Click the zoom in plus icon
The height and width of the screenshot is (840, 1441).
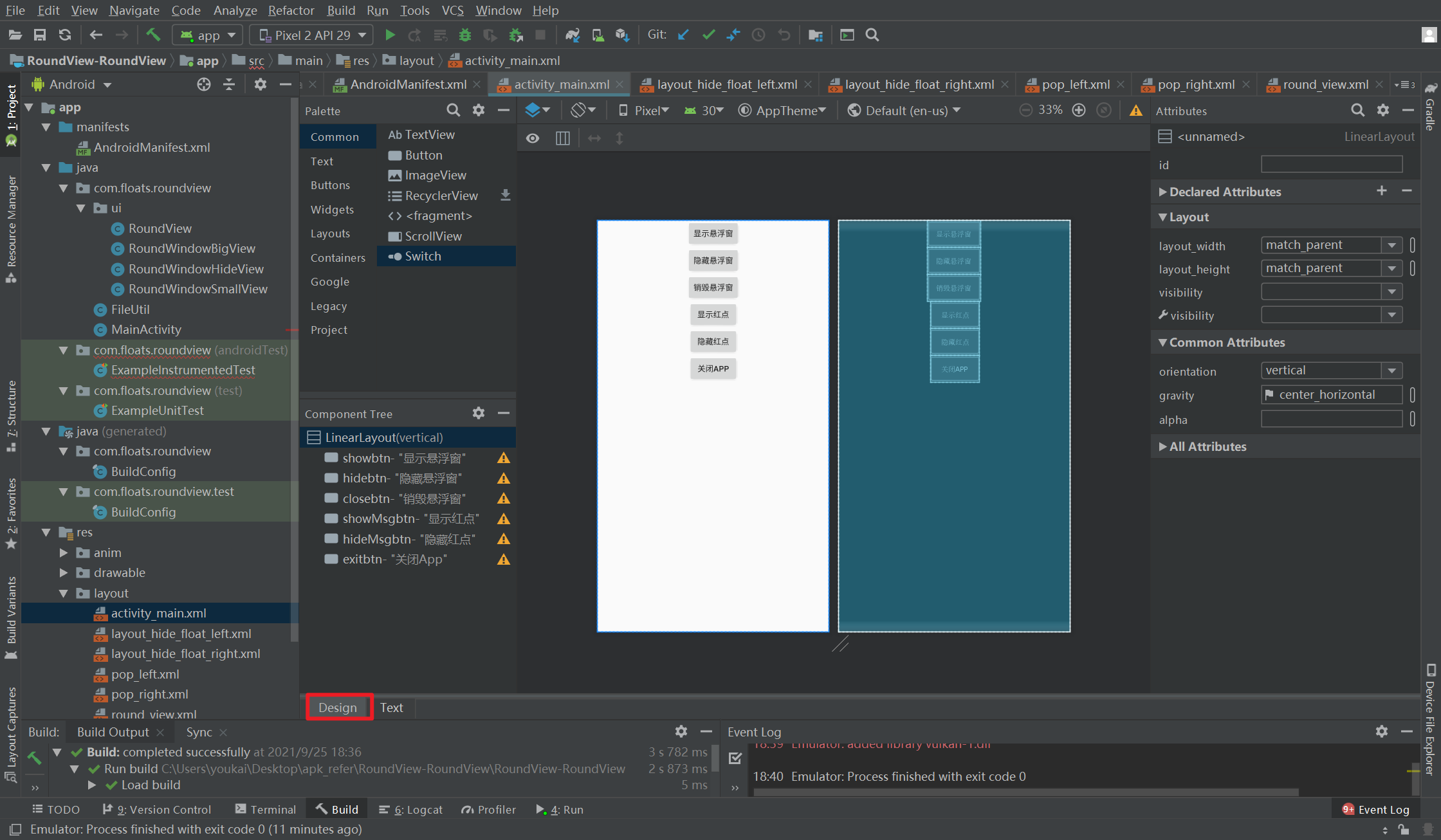1079,110
